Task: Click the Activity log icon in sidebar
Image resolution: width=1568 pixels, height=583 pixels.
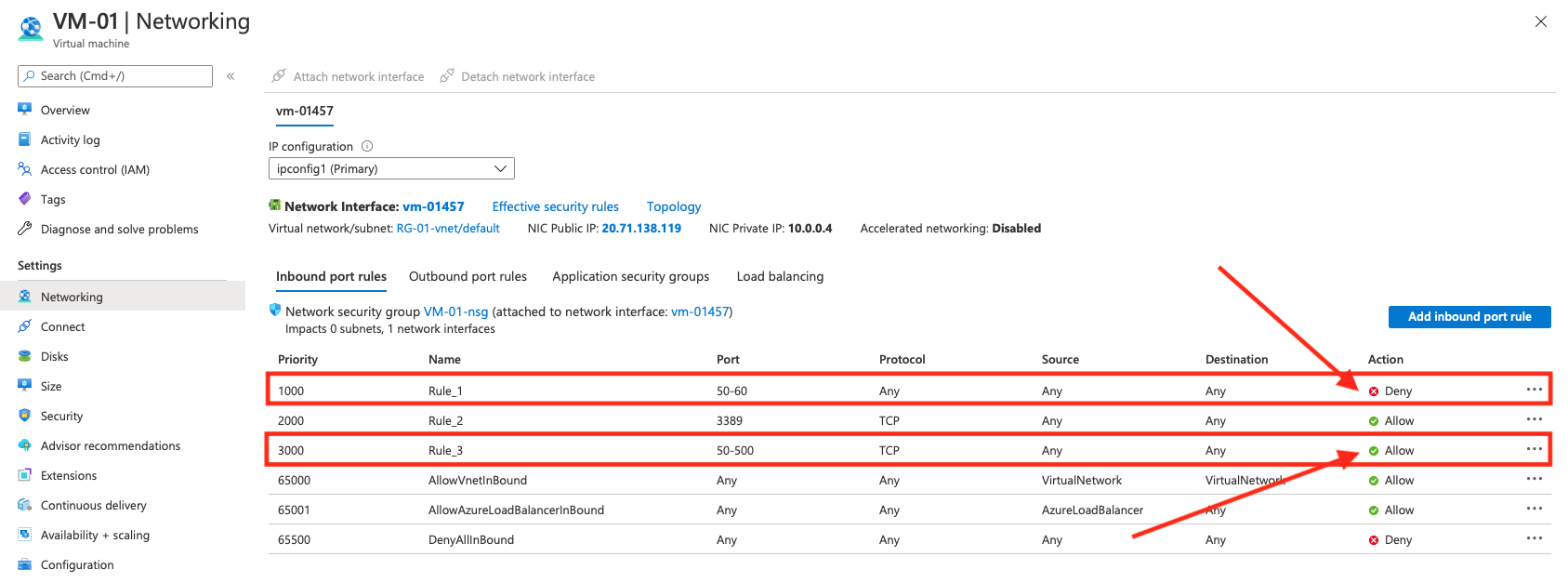Action: pos(25,139)
